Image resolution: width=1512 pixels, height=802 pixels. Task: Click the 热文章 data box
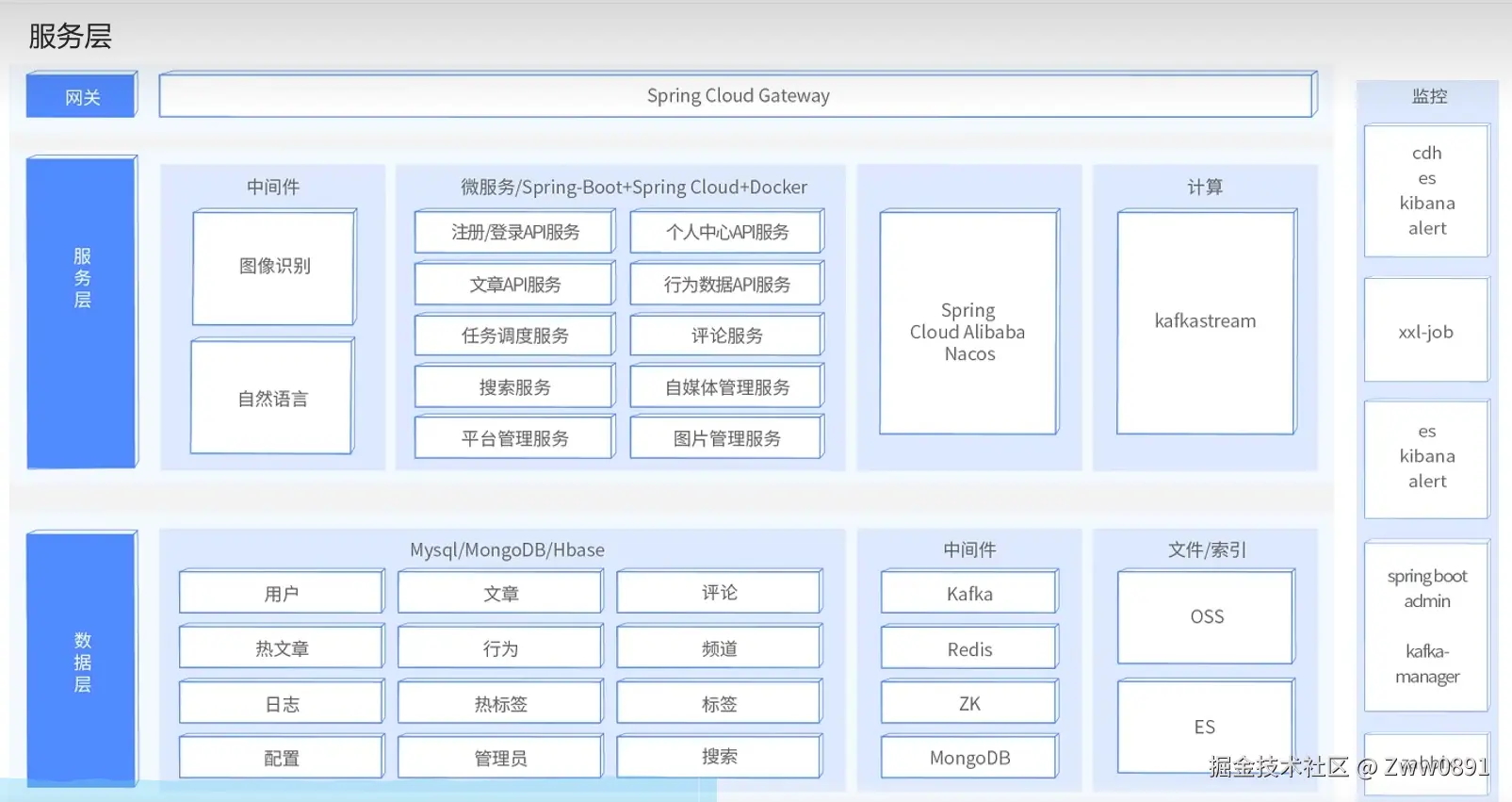tap(282, 647)
